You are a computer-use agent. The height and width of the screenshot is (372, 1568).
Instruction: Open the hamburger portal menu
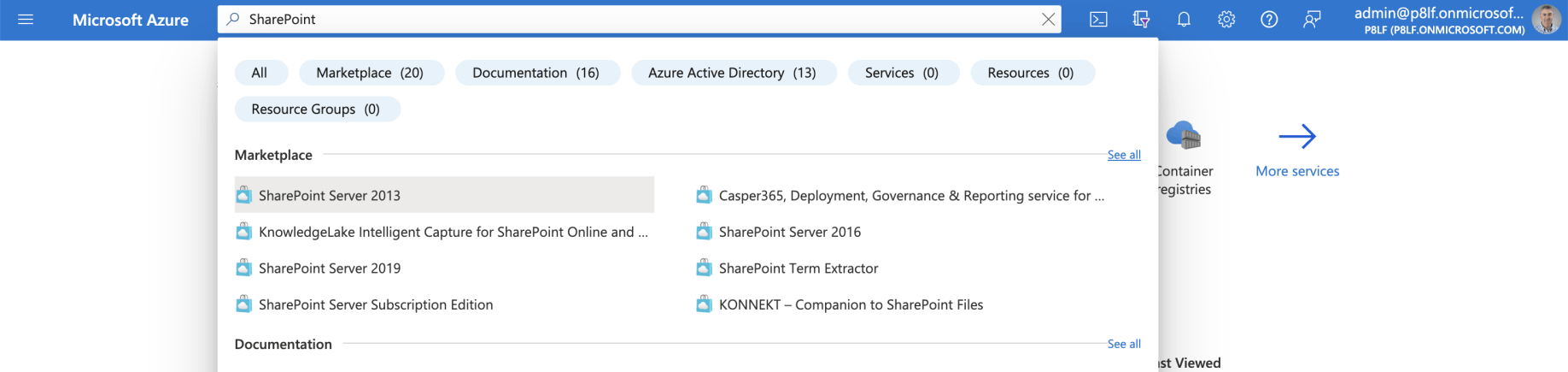click(26, 20)
